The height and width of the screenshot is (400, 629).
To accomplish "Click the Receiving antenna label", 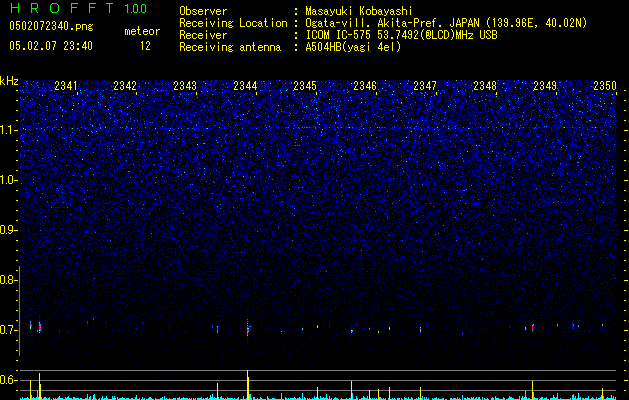I will coord(230,47).
